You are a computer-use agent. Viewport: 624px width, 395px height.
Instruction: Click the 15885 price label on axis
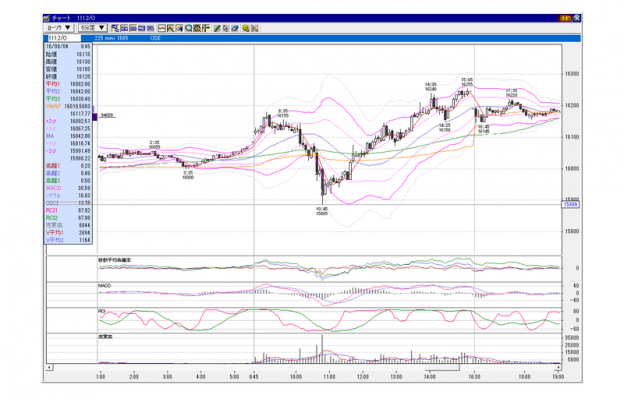pyautogui.click(x=571, y=204)
